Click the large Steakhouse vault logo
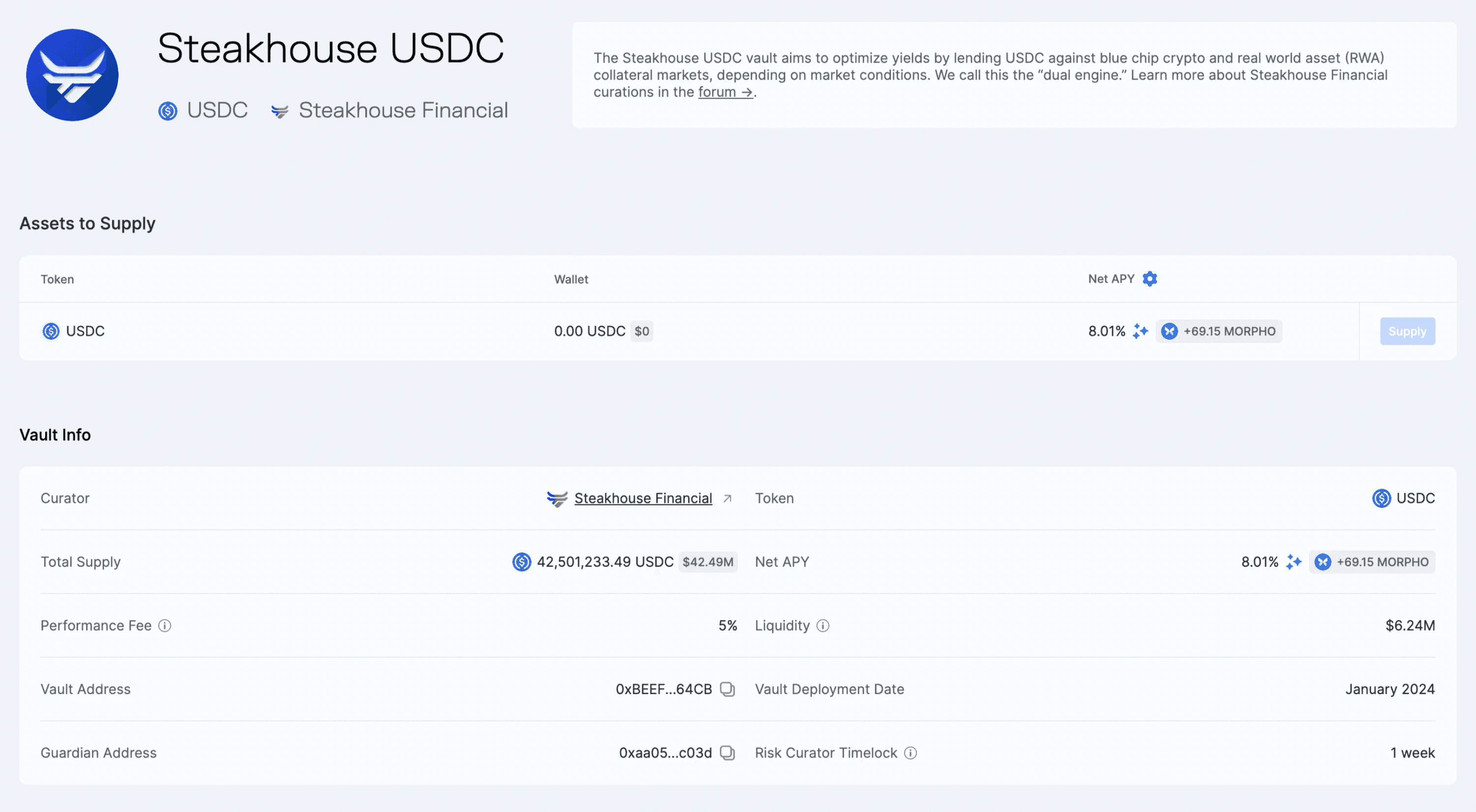 click(72, 75)
